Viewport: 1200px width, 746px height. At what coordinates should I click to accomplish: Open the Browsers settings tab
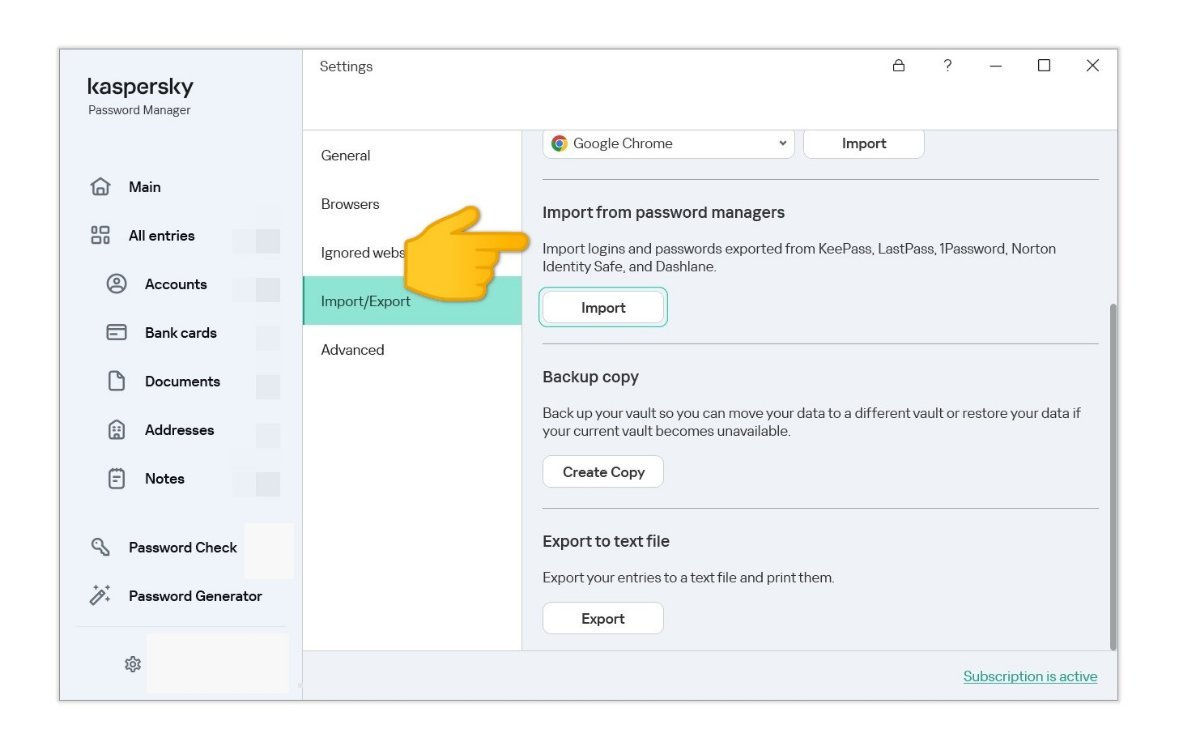pyautogui.click(x=350, y=204)
